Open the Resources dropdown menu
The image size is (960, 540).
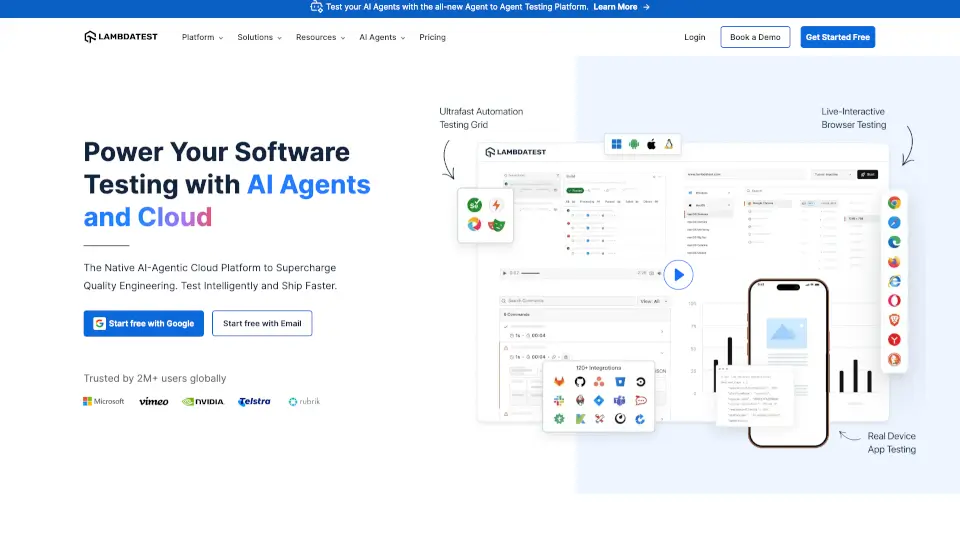point(321,37)
